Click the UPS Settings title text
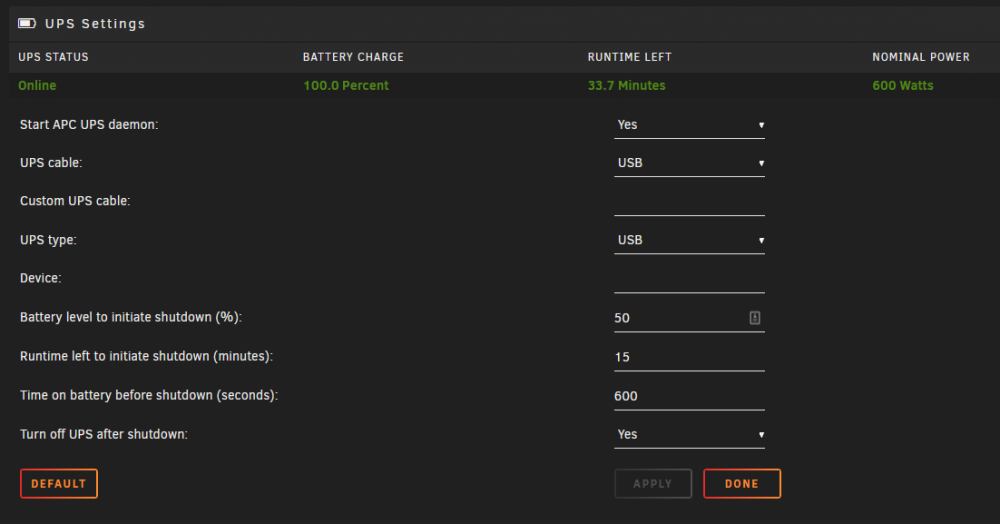The height and width of the screenshot is (524, 1000). (x=95, y=24)
